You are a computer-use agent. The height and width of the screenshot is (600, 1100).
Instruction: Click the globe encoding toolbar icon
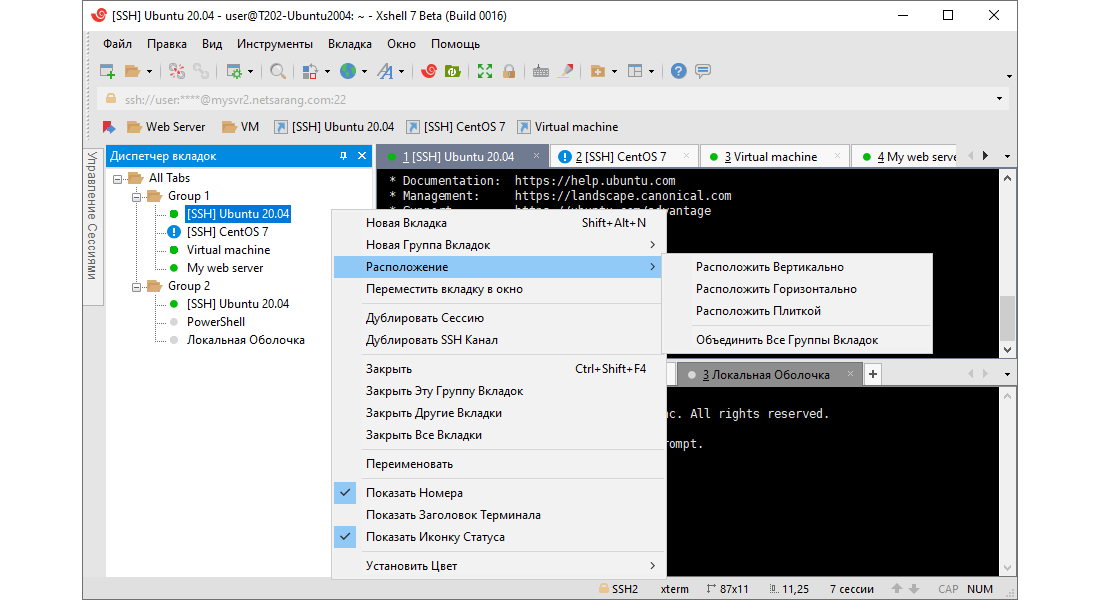point(348,71)
